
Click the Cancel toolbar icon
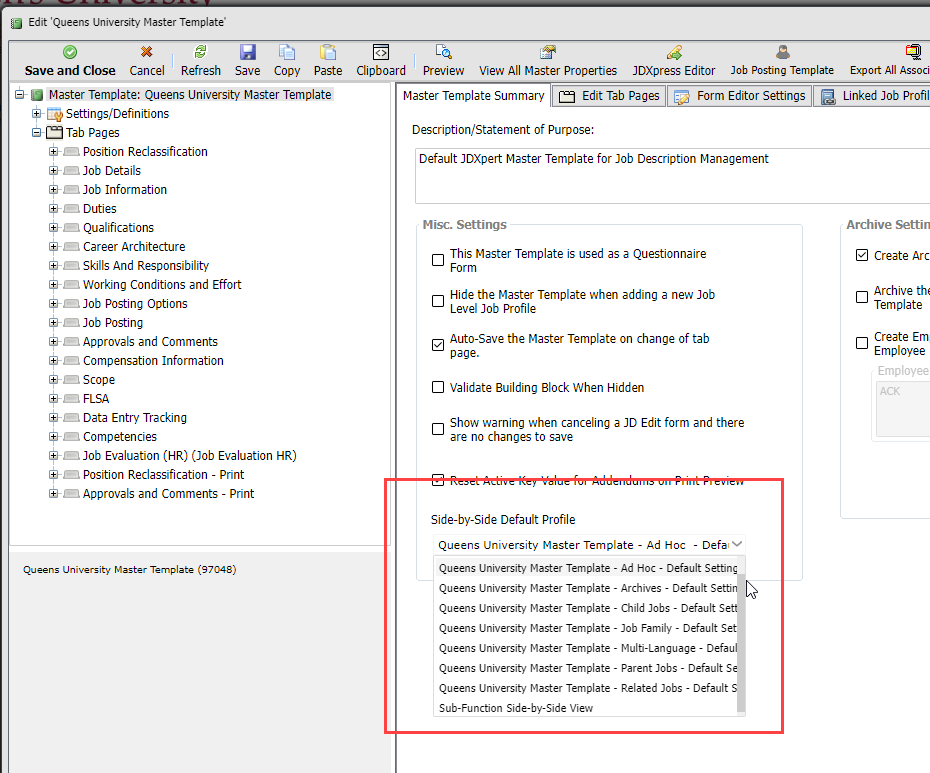coord(147,53)
